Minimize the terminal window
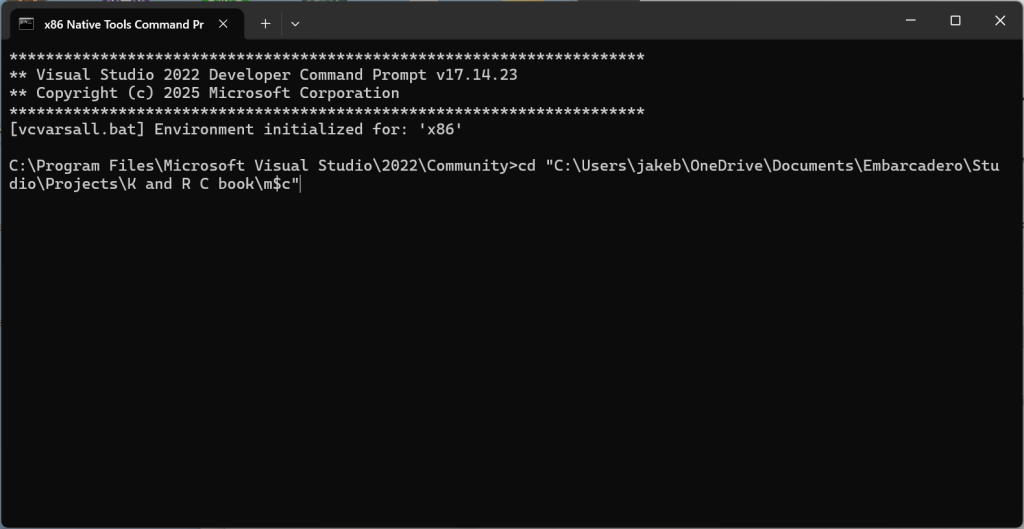 click(x=911, y=20)
